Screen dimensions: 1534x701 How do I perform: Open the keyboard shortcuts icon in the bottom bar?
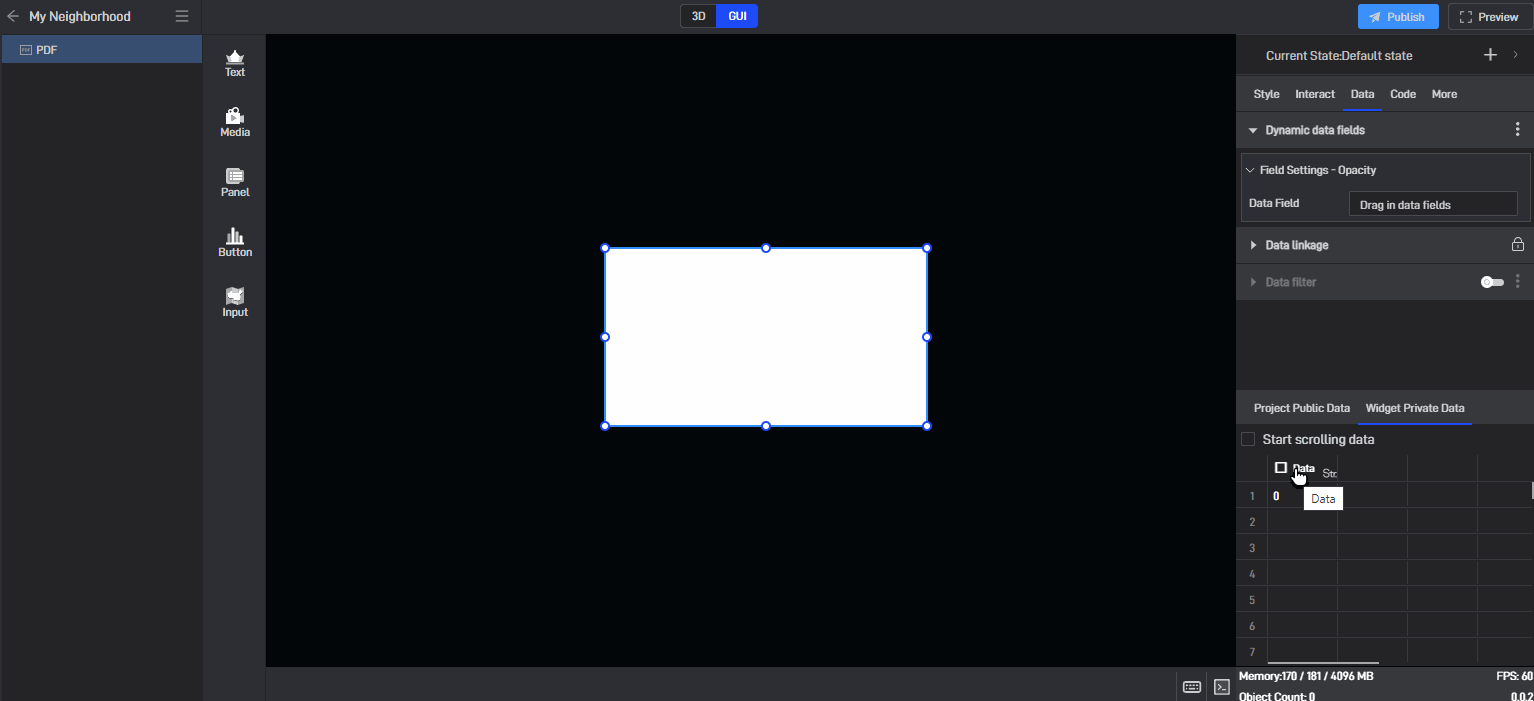click(x=1192, y=687)
